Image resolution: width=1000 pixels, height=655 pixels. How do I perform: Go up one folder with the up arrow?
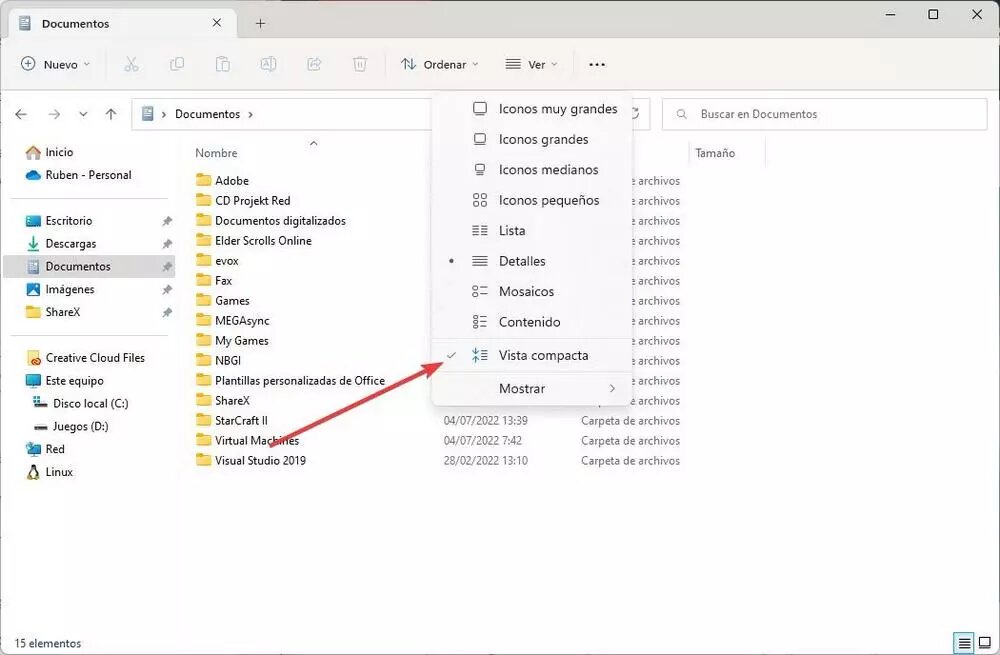[x=111, y=114]
